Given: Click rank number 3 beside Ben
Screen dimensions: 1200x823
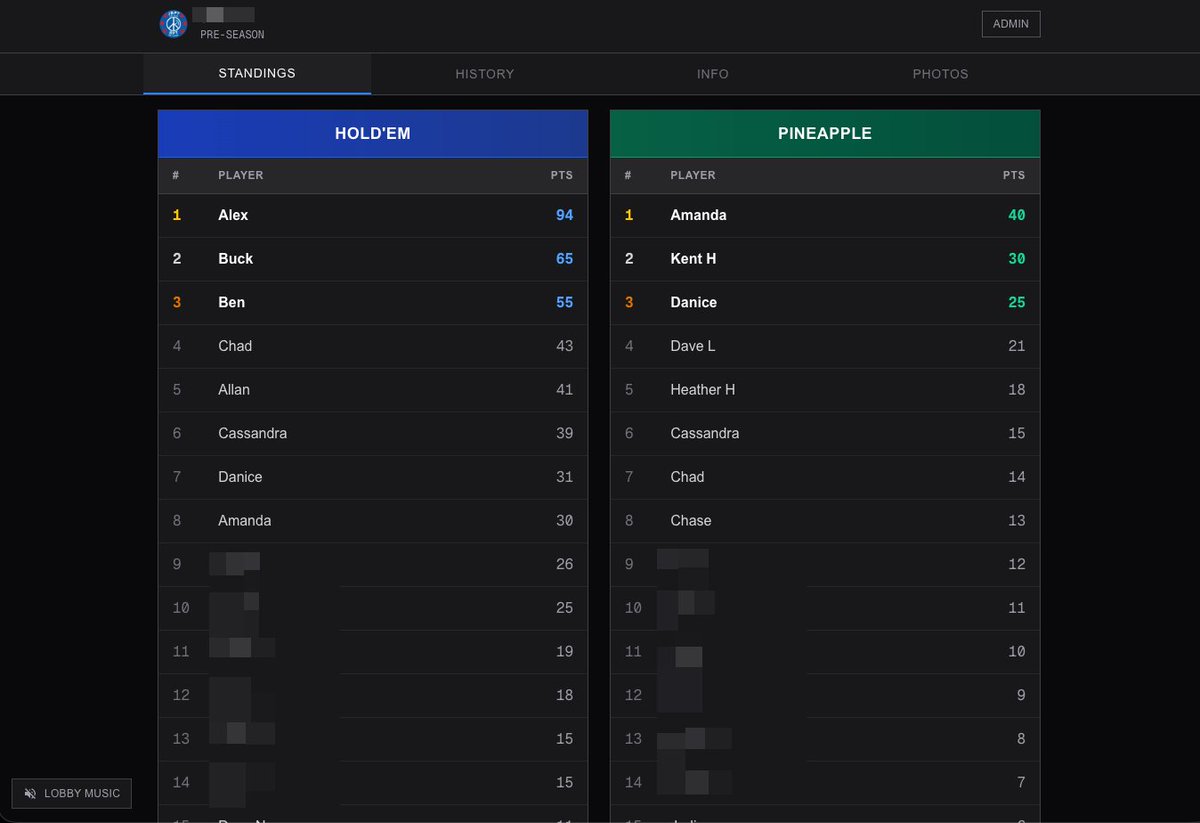Looking at the screenshot, I should tap(177, 302).
